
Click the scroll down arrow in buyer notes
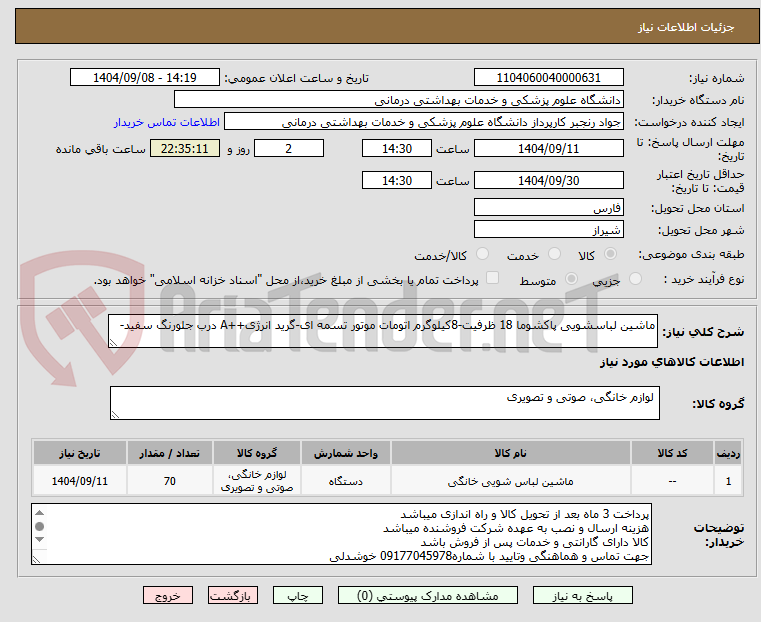40,540
